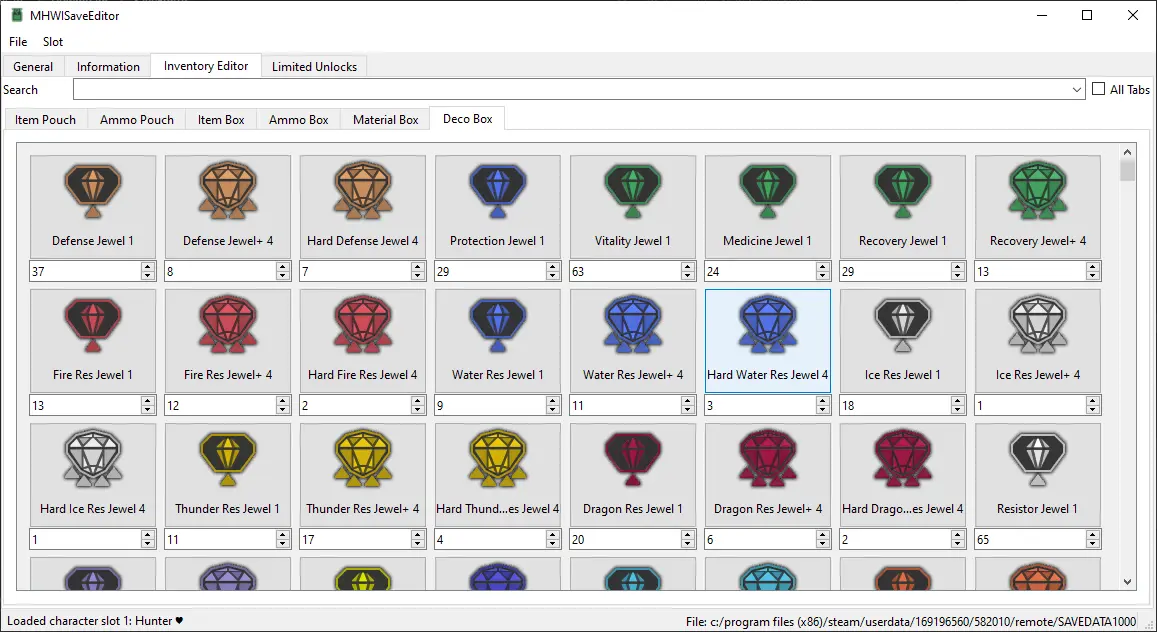Click the MHWISaveEditor title bar app icon
Viewport: 1157px width, 632px height.
(x=16, y=15)
